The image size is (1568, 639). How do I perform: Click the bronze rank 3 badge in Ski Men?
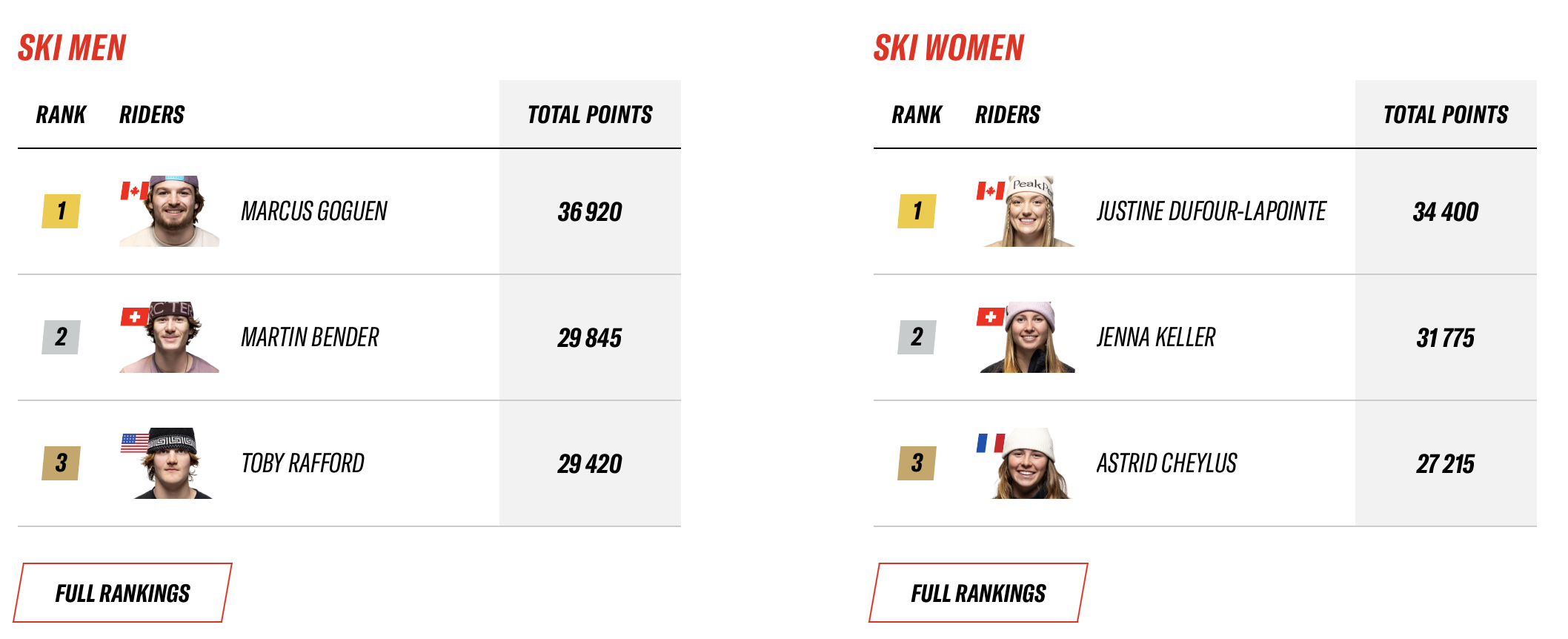[61, 463]
